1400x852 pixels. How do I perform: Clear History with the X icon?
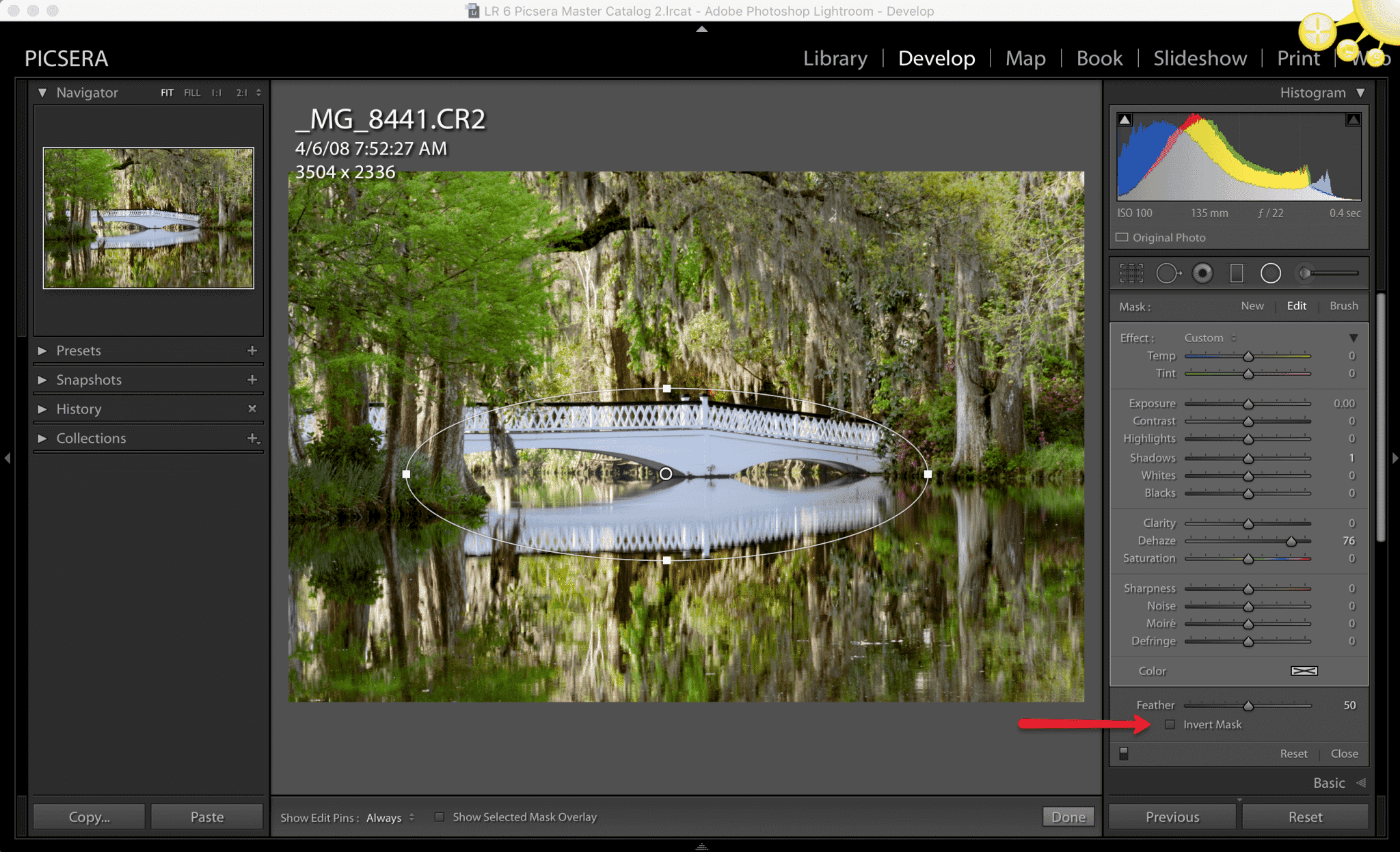pyautogui.click(x=252, y=409)
